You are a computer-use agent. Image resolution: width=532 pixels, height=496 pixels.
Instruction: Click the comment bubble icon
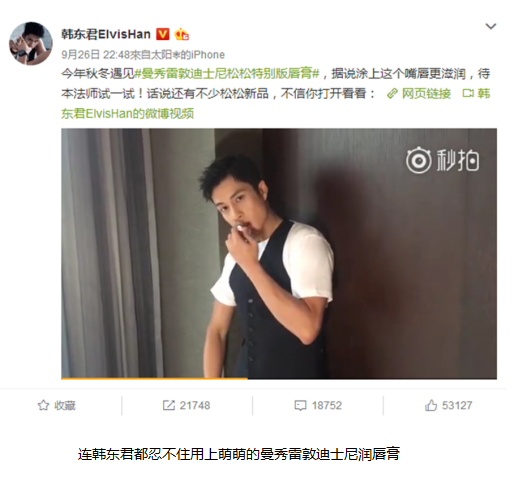(300, 405)
